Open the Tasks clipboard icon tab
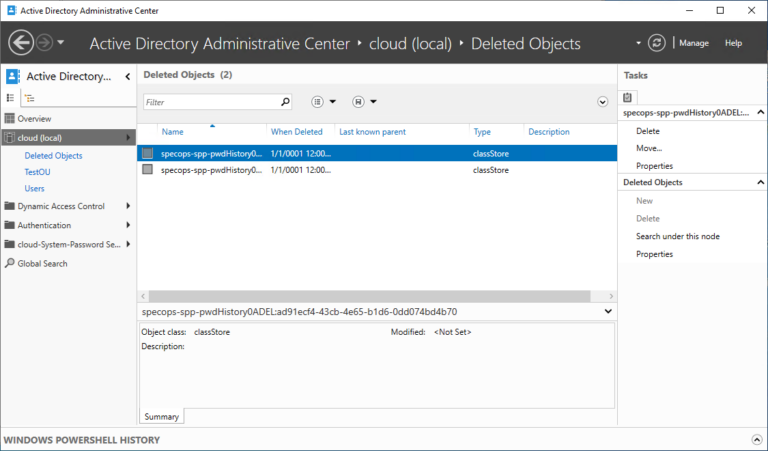768x451 pixels. (628, 97)
